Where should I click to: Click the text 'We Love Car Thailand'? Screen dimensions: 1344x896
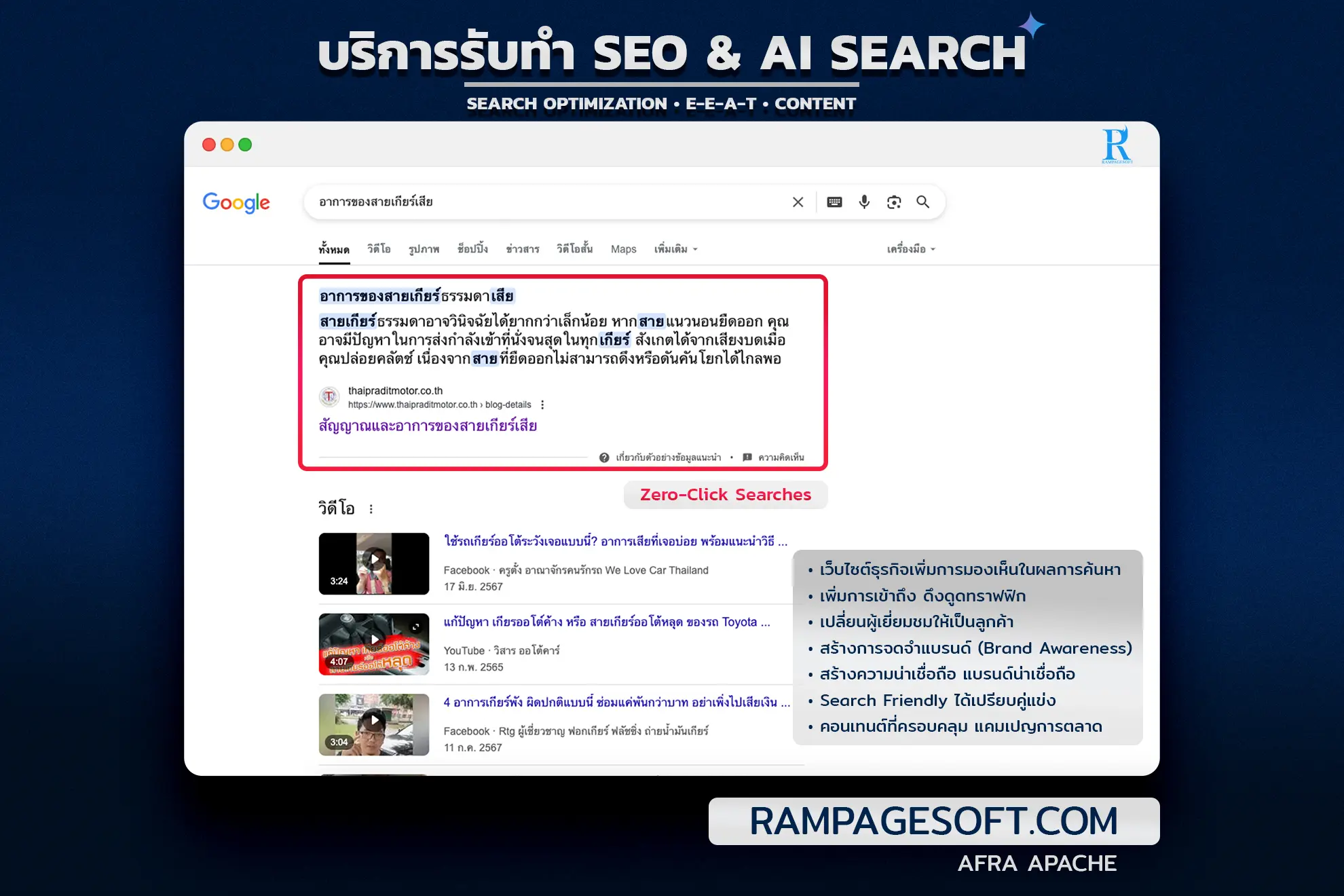[x=656, y=570]
